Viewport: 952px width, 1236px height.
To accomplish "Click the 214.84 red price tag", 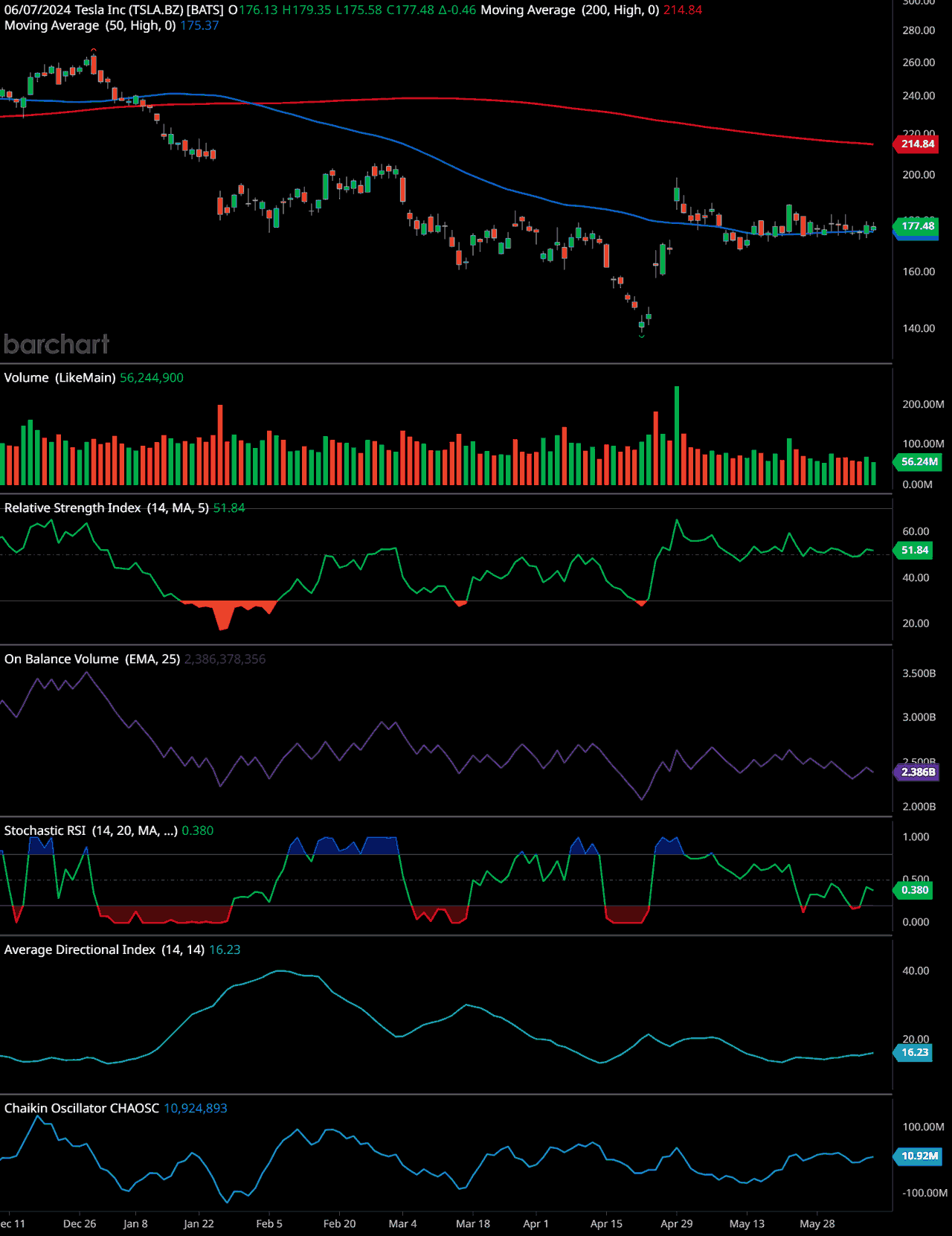I will click(917, 144).
